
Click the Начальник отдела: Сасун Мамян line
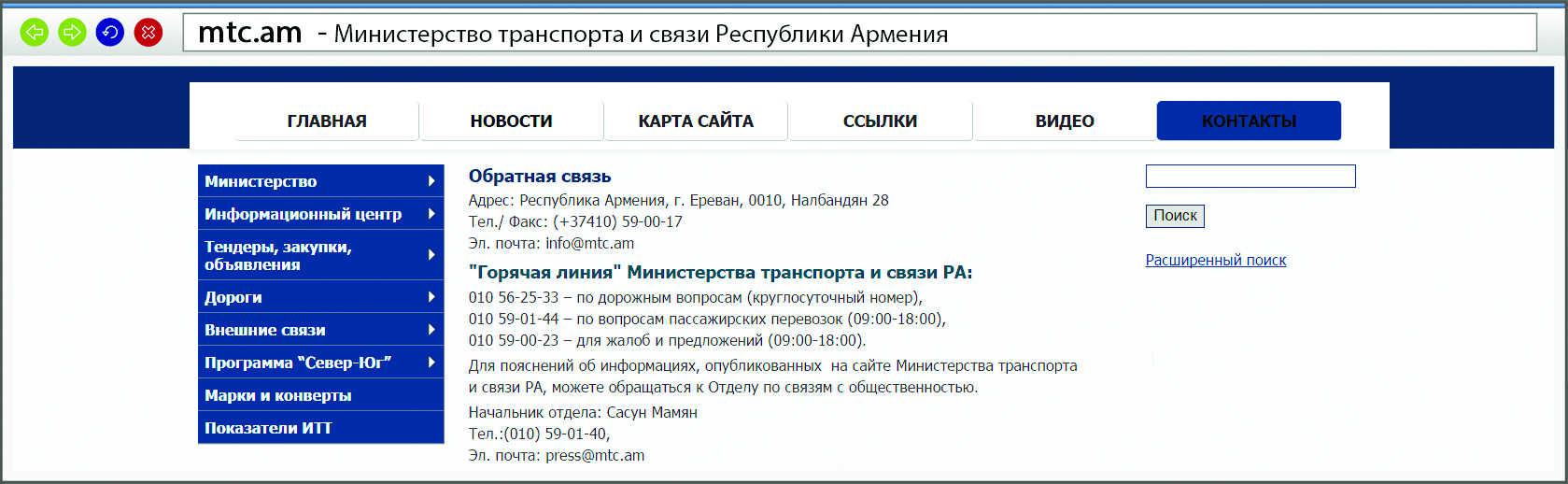click(583, 412)
